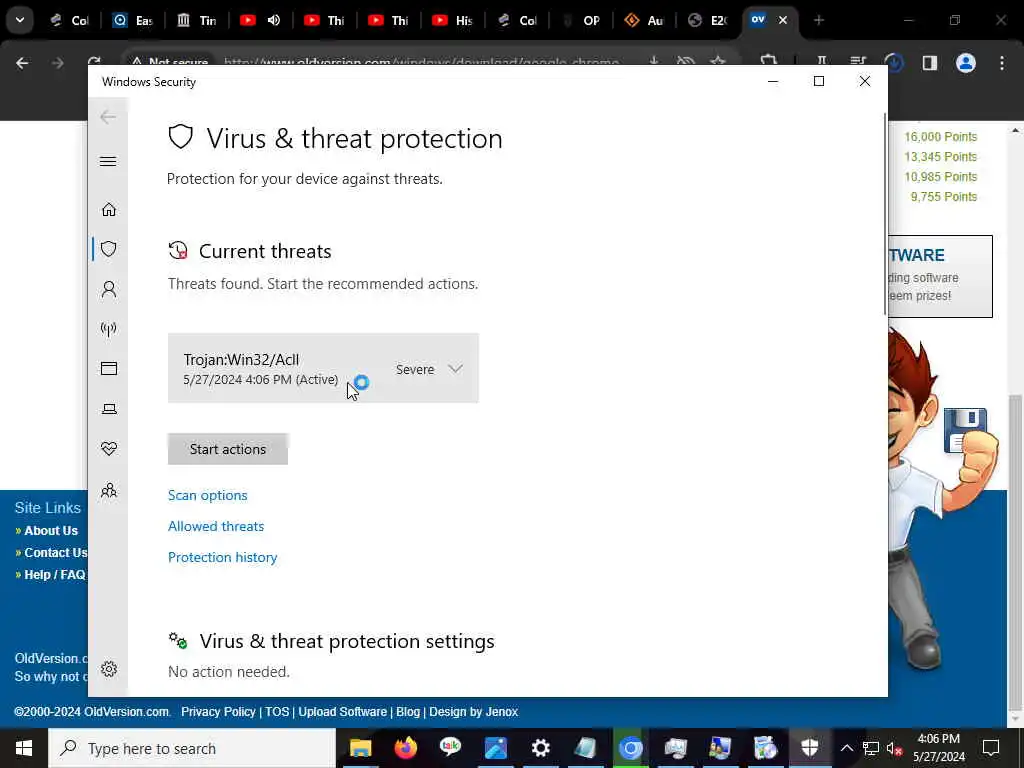Switch to the 'OP' Chrome tab
This screenshot has width=1024, height=768.
(x=581, y=20)
